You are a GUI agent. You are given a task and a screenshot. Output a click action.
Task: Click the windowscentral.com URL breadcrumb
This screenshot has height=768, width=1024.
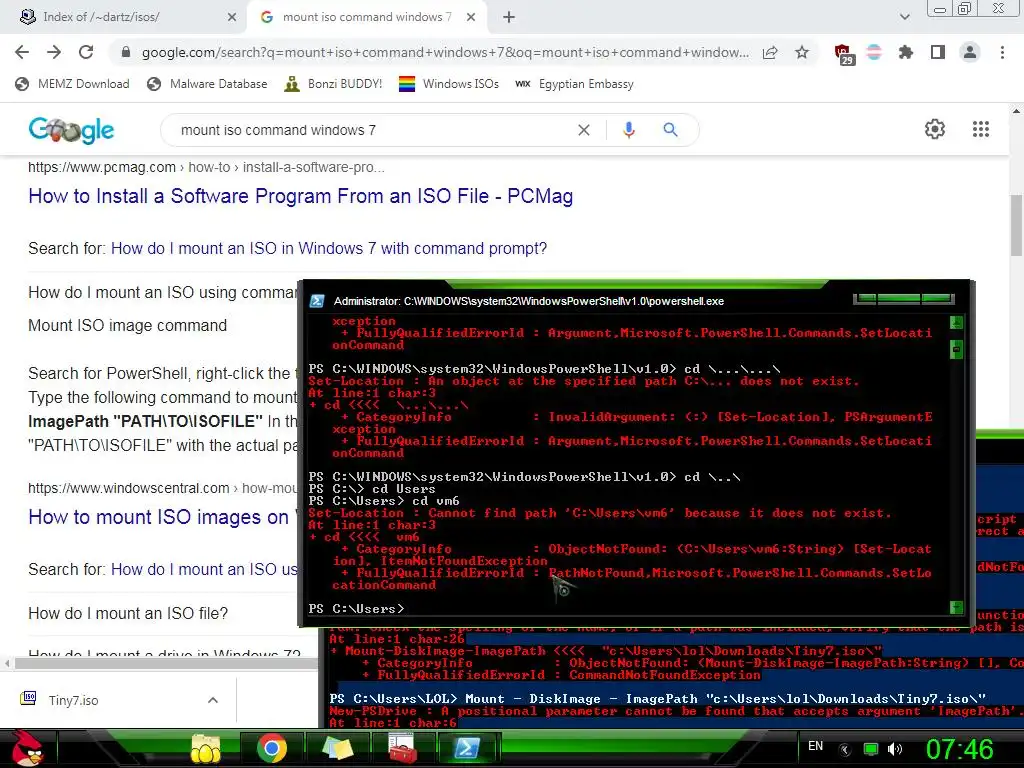pos(163,488)
